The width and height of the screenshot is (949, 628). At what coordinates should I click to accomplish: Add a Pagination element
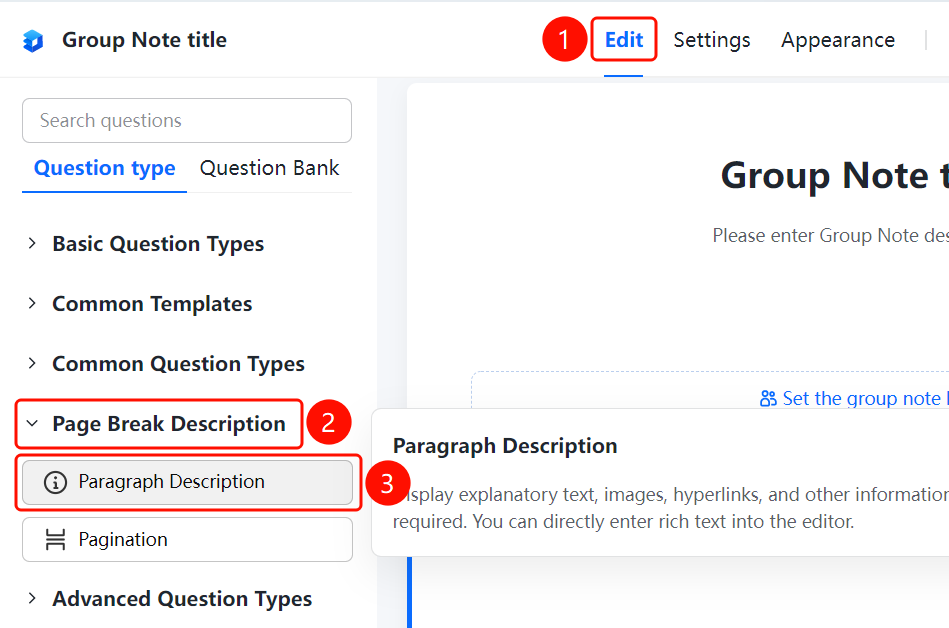tap(188, 540)
